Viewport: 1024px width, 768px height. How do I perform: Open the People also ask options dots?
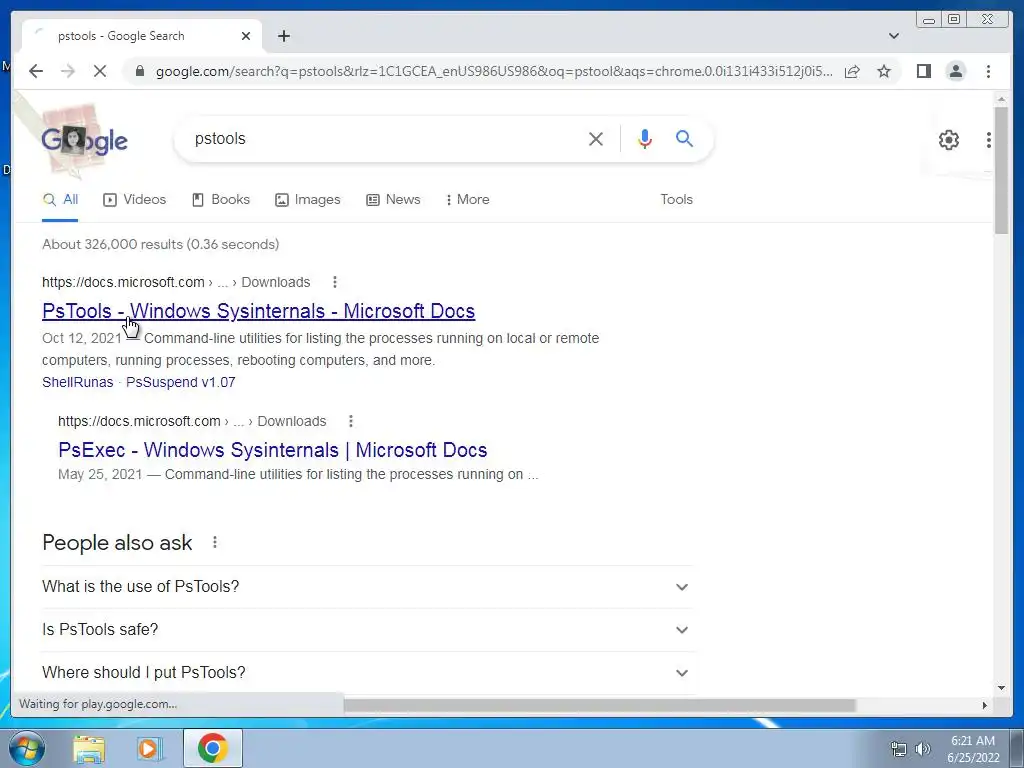215,542
